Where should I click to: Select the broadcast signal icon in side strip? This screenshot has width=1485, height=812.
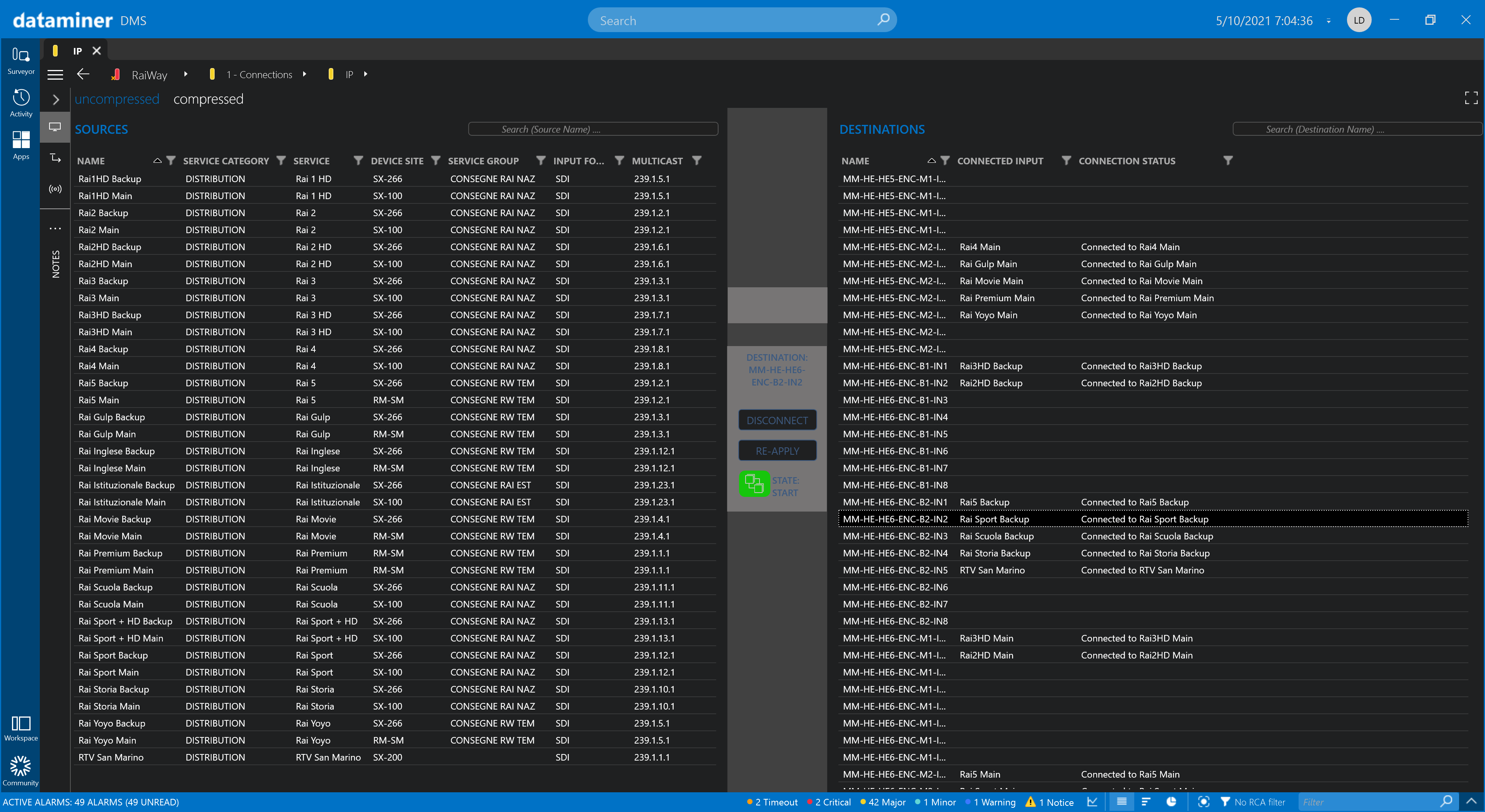tap(55, 189)
